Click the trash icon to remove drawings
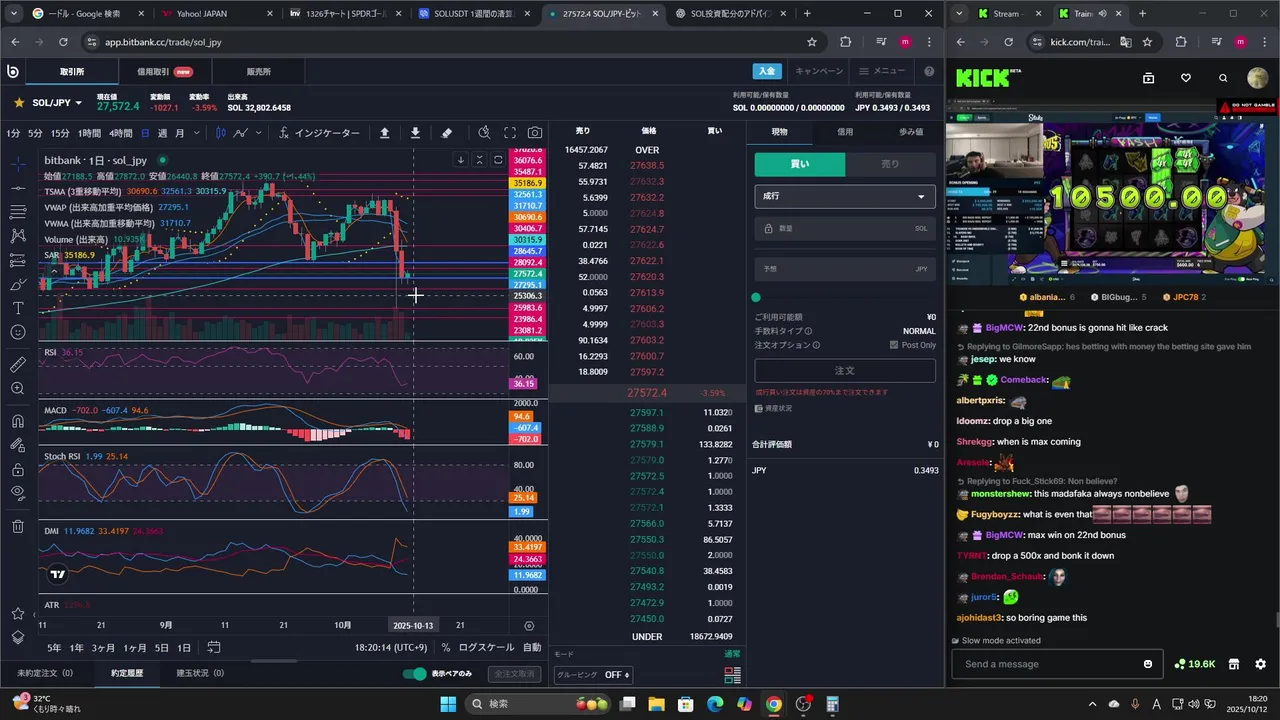Screen dimensions: 1280x720 tap(18, 526)
